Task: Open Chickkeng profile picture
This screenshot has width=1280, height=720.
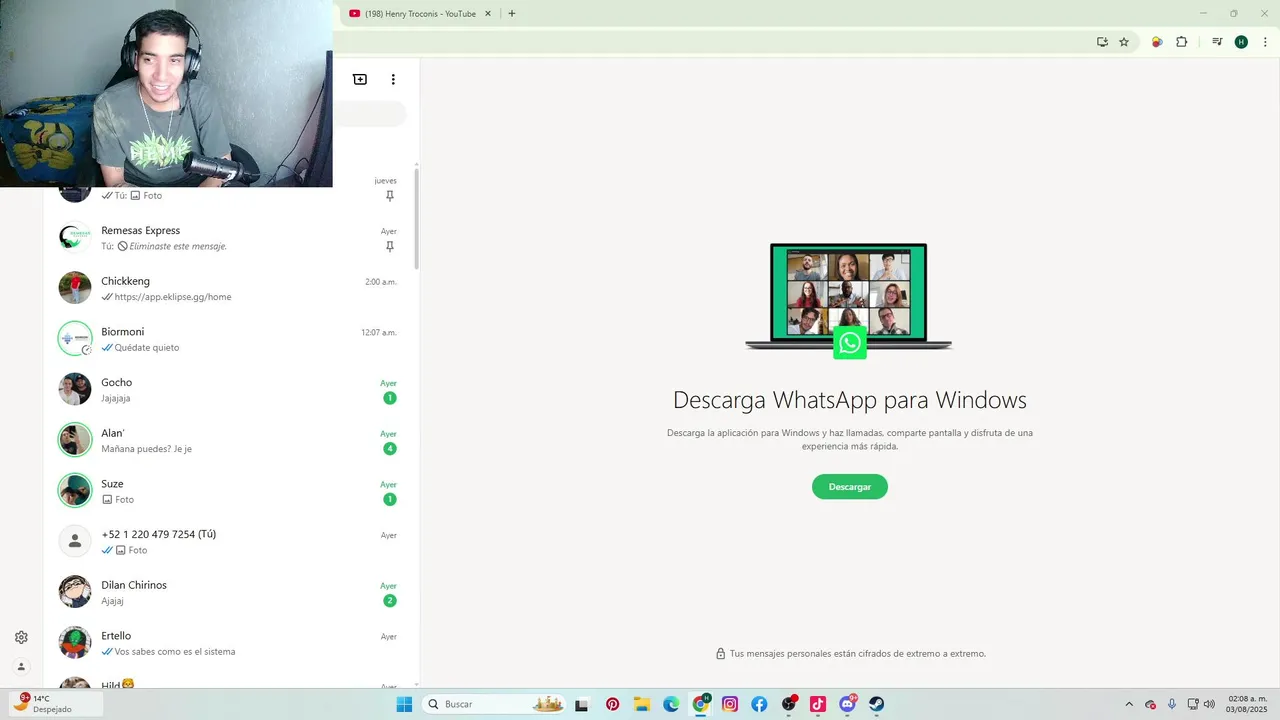Action: click(x=75, y=288)
